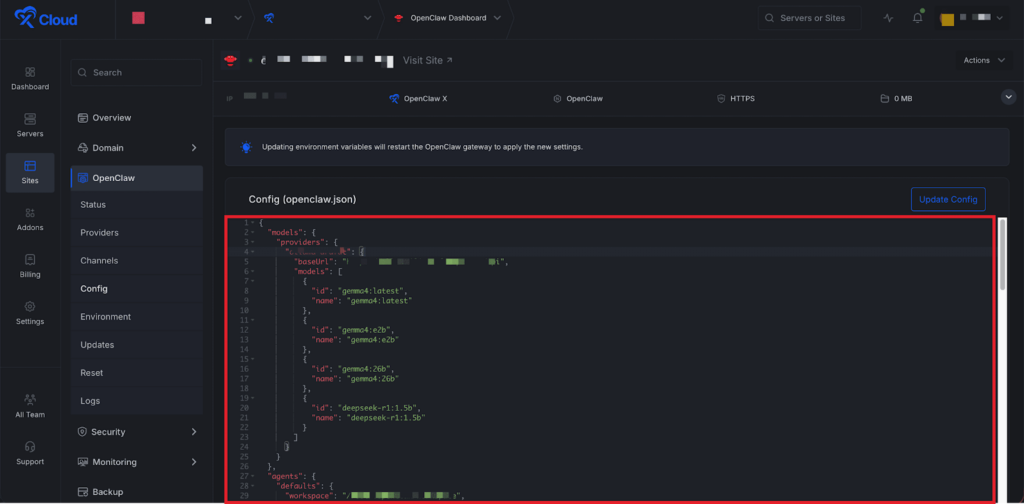
Task: Click the activity pulse icon
Action: tap(889, 18)
